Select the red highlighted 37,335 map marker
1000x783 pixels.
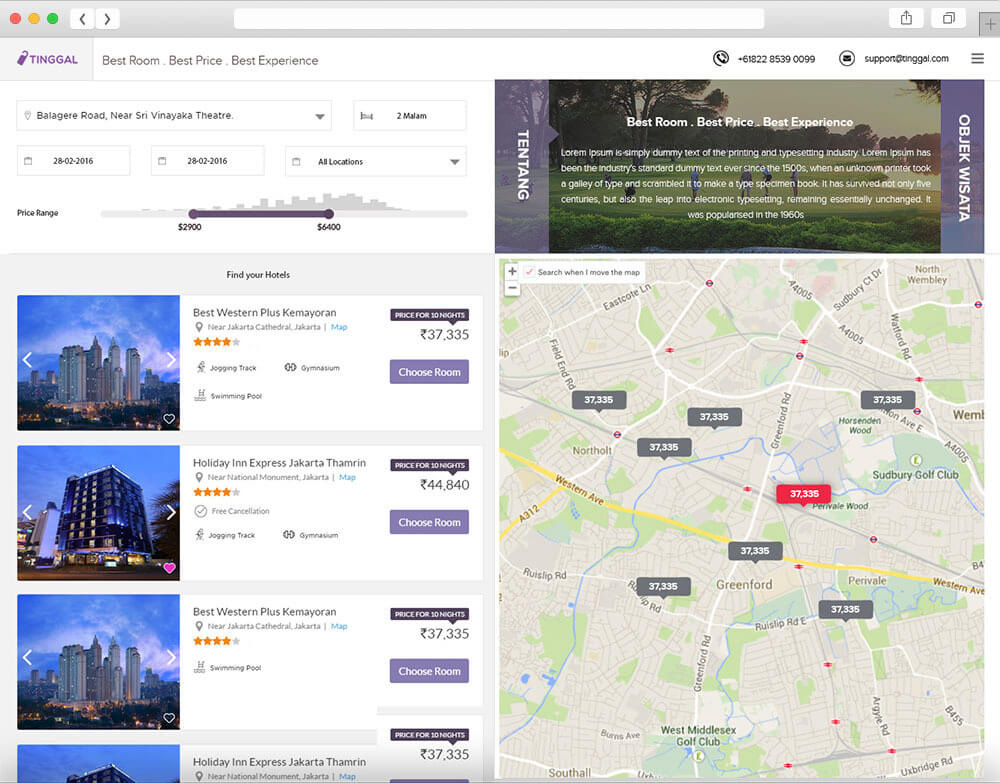click(804, 494)
